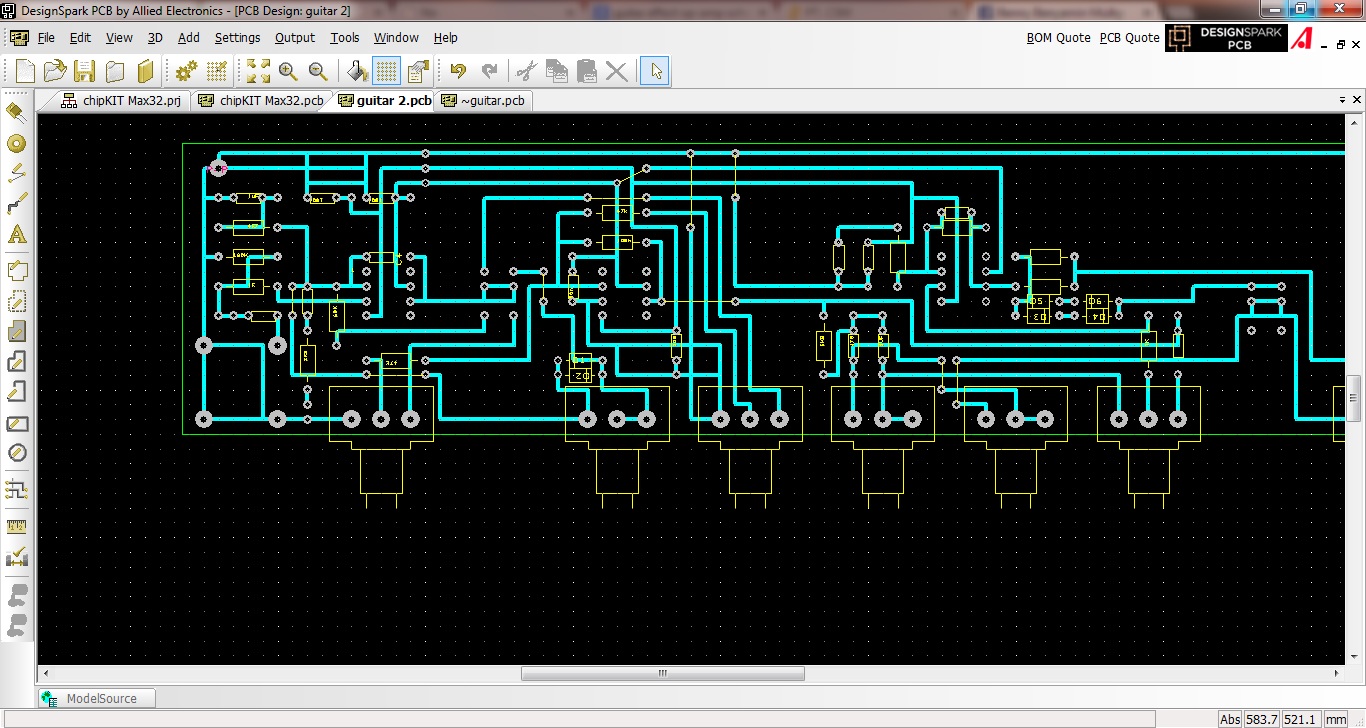The width and height of the screenshot is (1366, 728).
Task: Toggle the ModelSource panel tab at bottom
Action: (96, 698)
